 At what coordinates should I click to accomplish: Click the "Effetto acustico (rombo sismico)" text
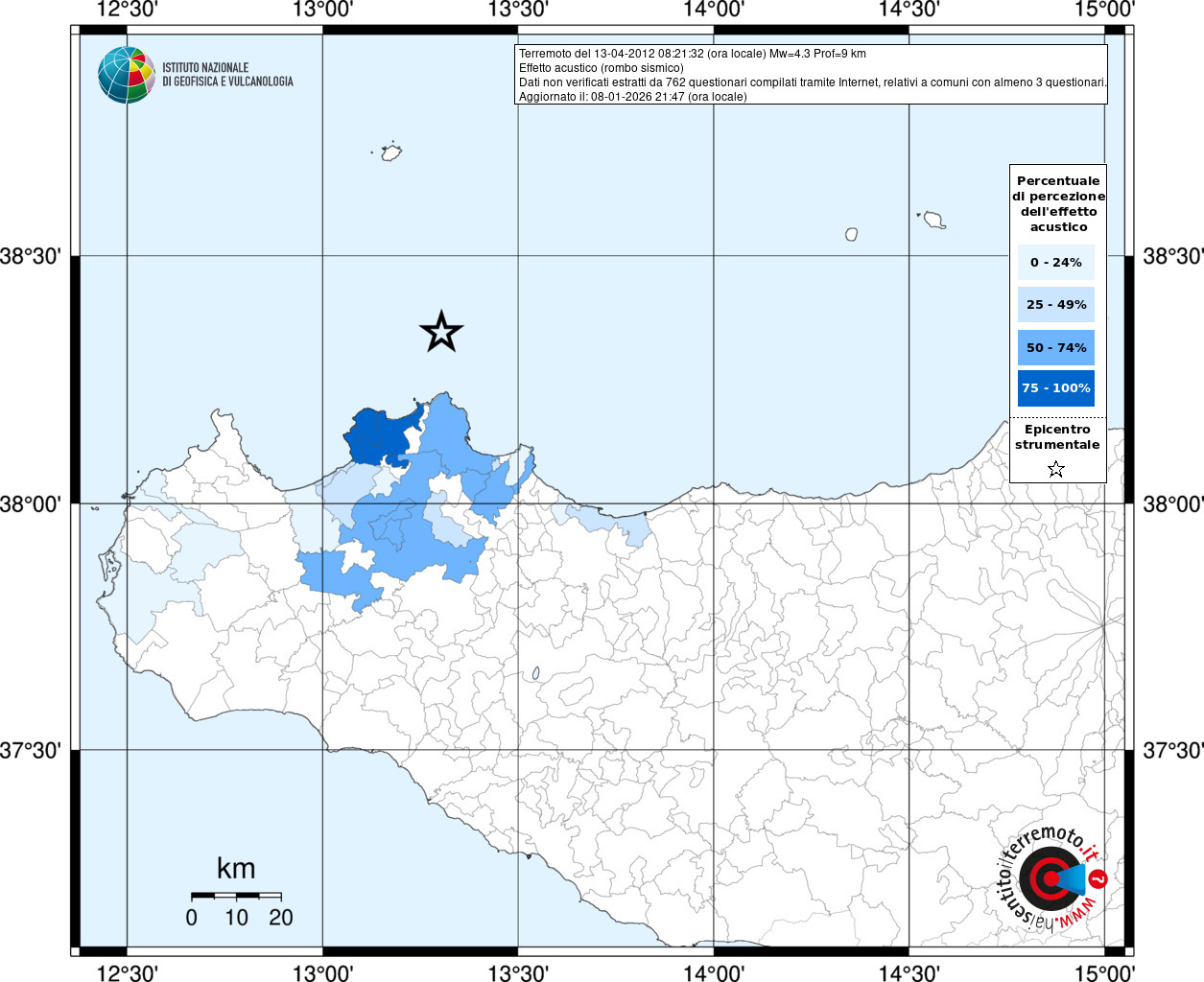(601, 68)
